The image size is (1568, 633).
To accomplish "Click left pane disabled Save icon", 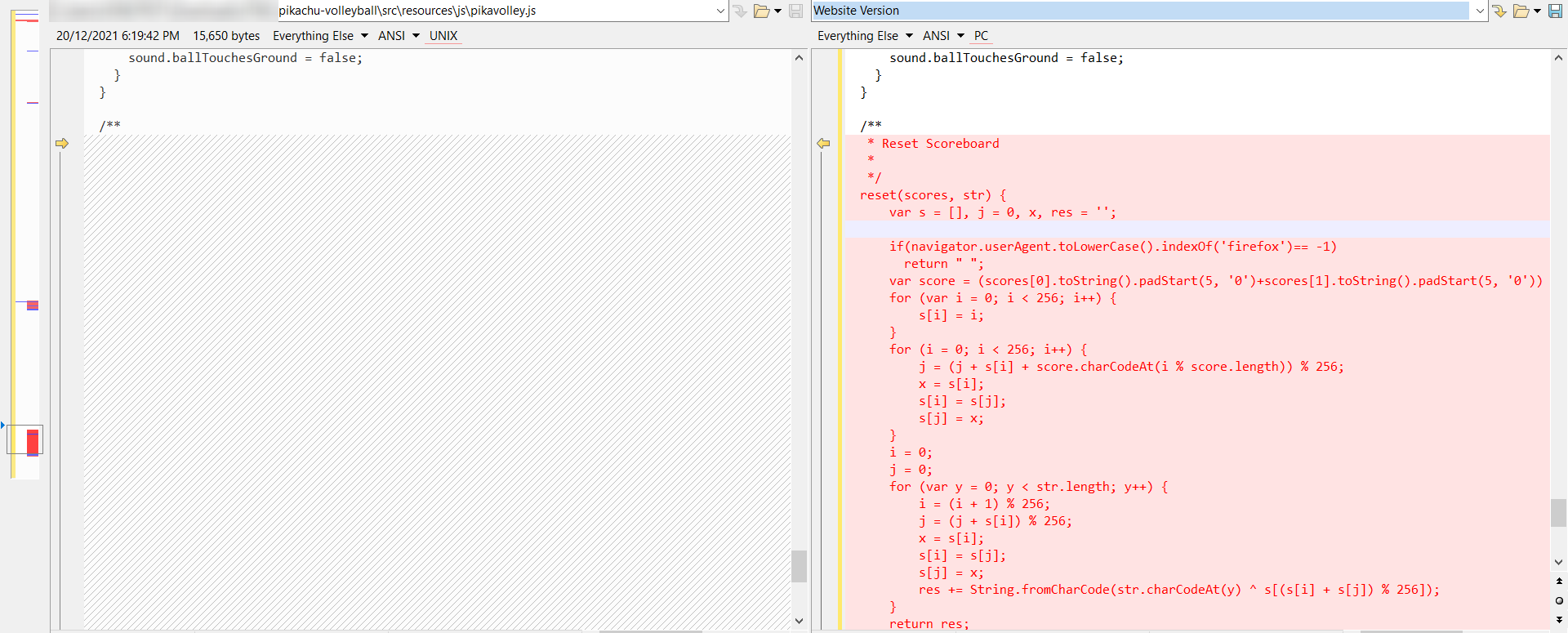I will coord(795,11).
